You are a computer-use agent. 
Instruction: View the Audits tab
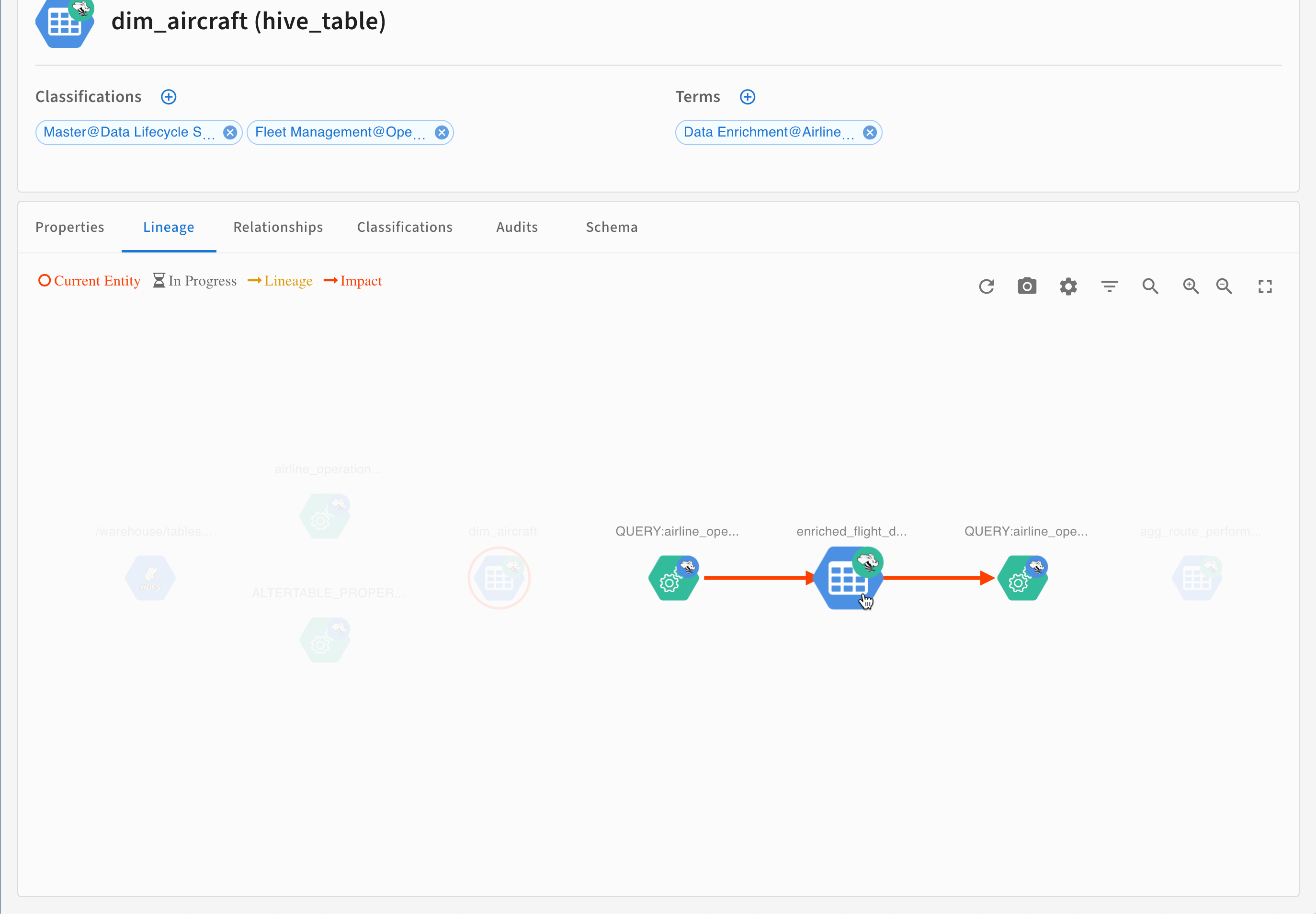click(x=517, y=228)
